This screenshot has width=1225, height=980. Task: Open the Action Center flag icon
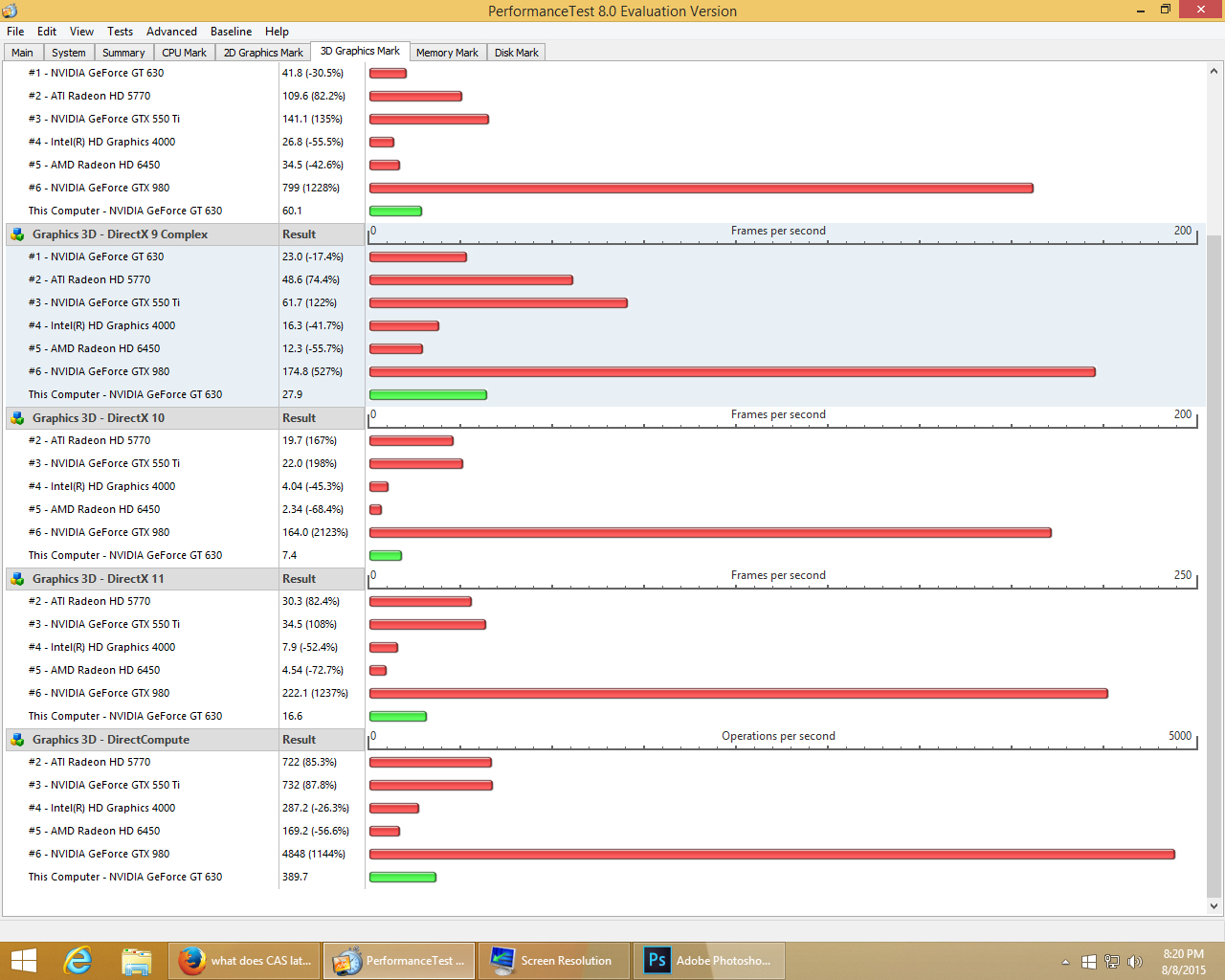pos(1089,962)
